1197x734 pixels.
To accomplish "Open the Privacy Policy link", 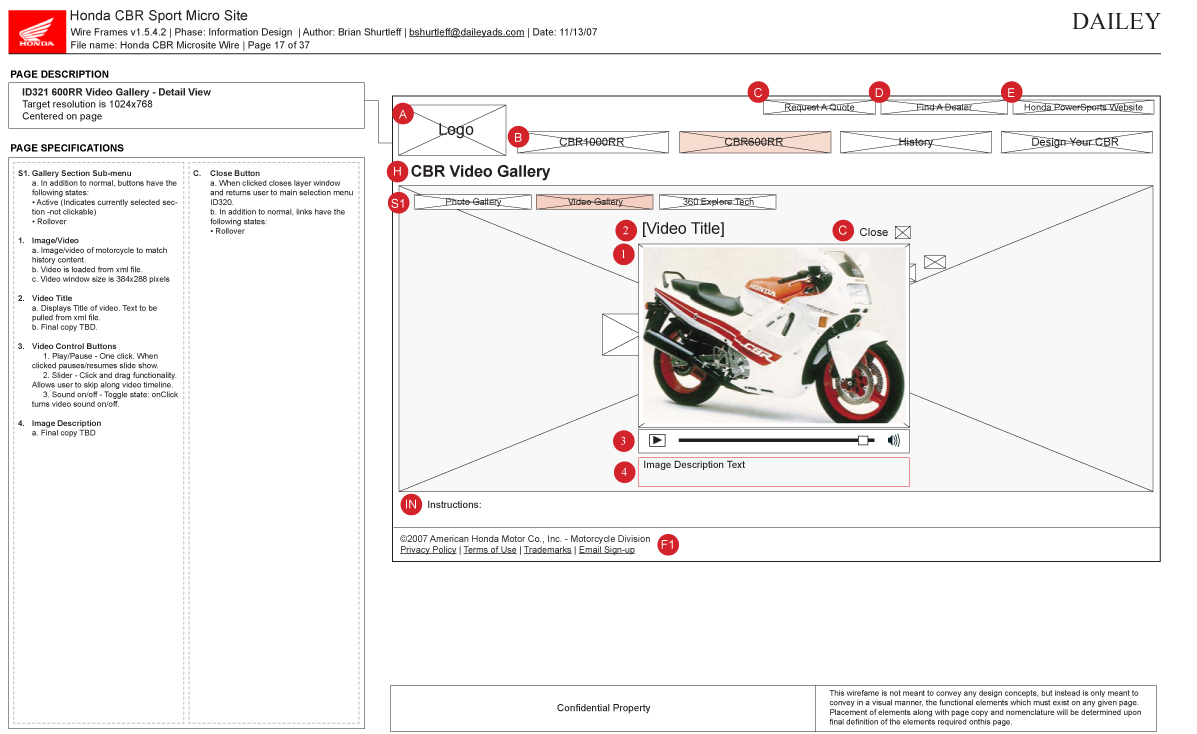I will 428,550.
